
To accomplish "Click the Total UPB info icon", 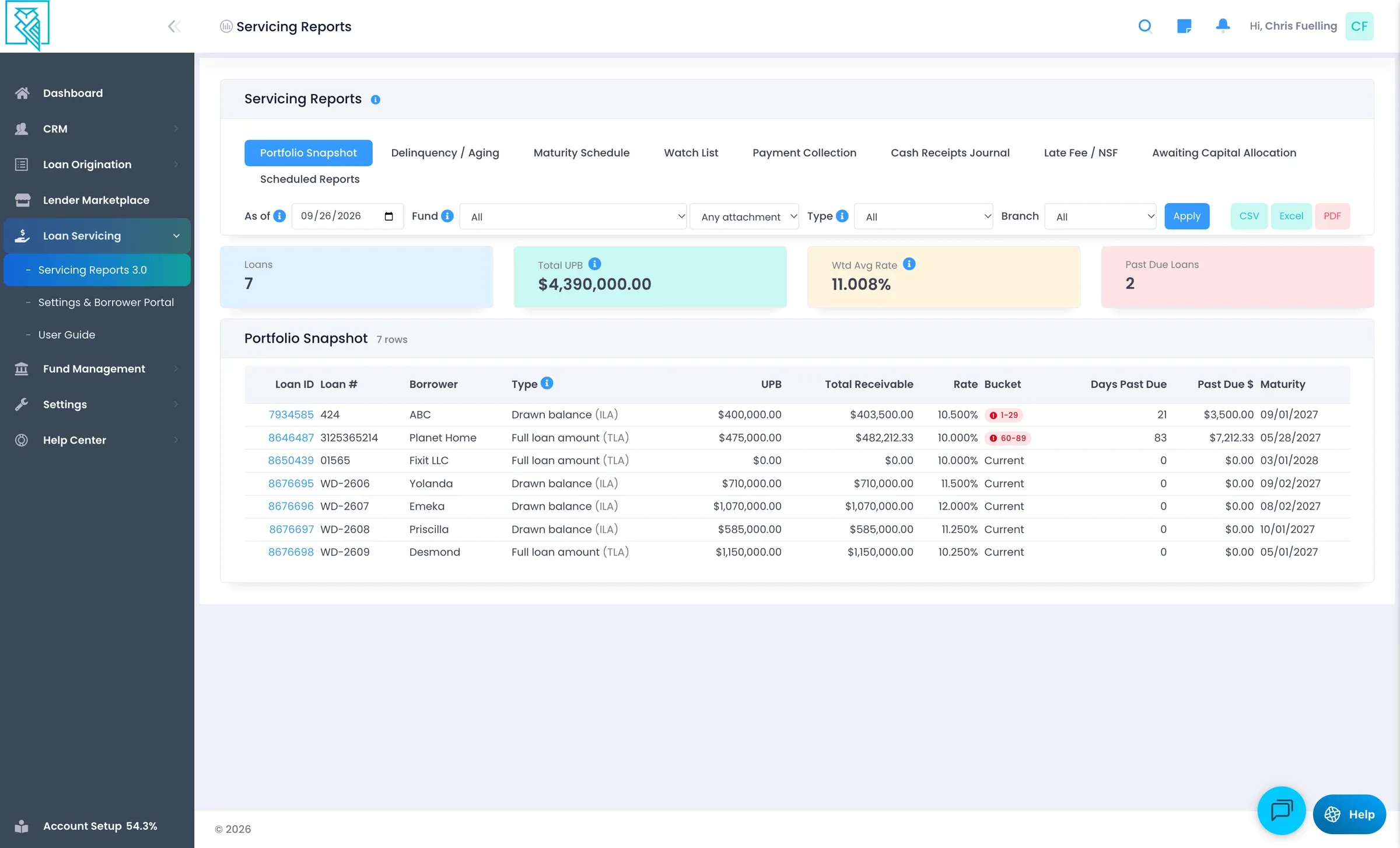I will coord(594,264).
